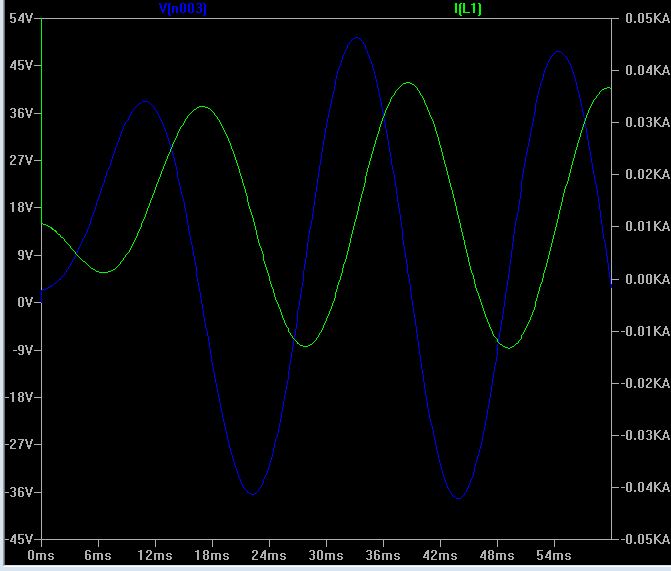
Task: Click the -0.05KA right axis label
Action: point(641,539)
